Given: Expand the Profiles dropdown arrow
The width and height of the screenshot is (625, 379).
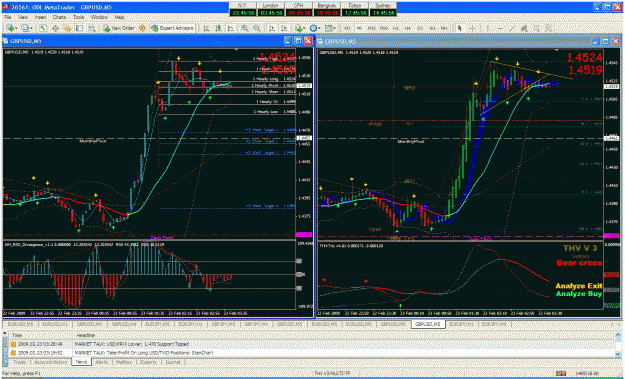Looking at the screenshot, I should point(31,28).
